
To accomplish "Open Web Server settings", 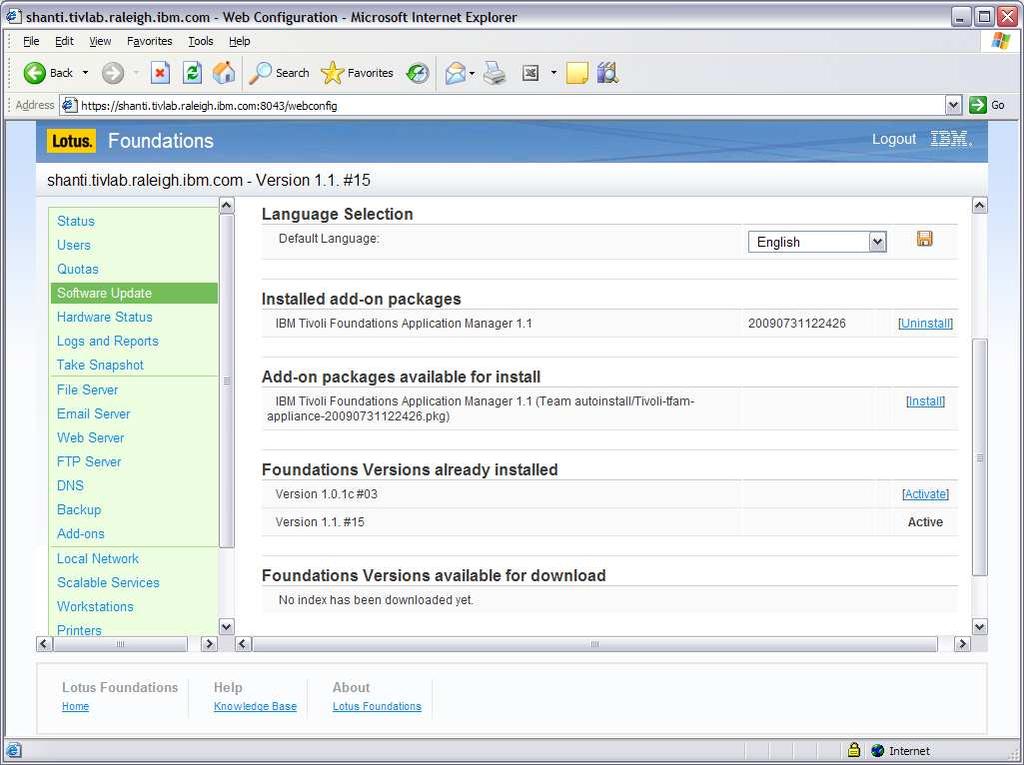I will coord(91,438).
